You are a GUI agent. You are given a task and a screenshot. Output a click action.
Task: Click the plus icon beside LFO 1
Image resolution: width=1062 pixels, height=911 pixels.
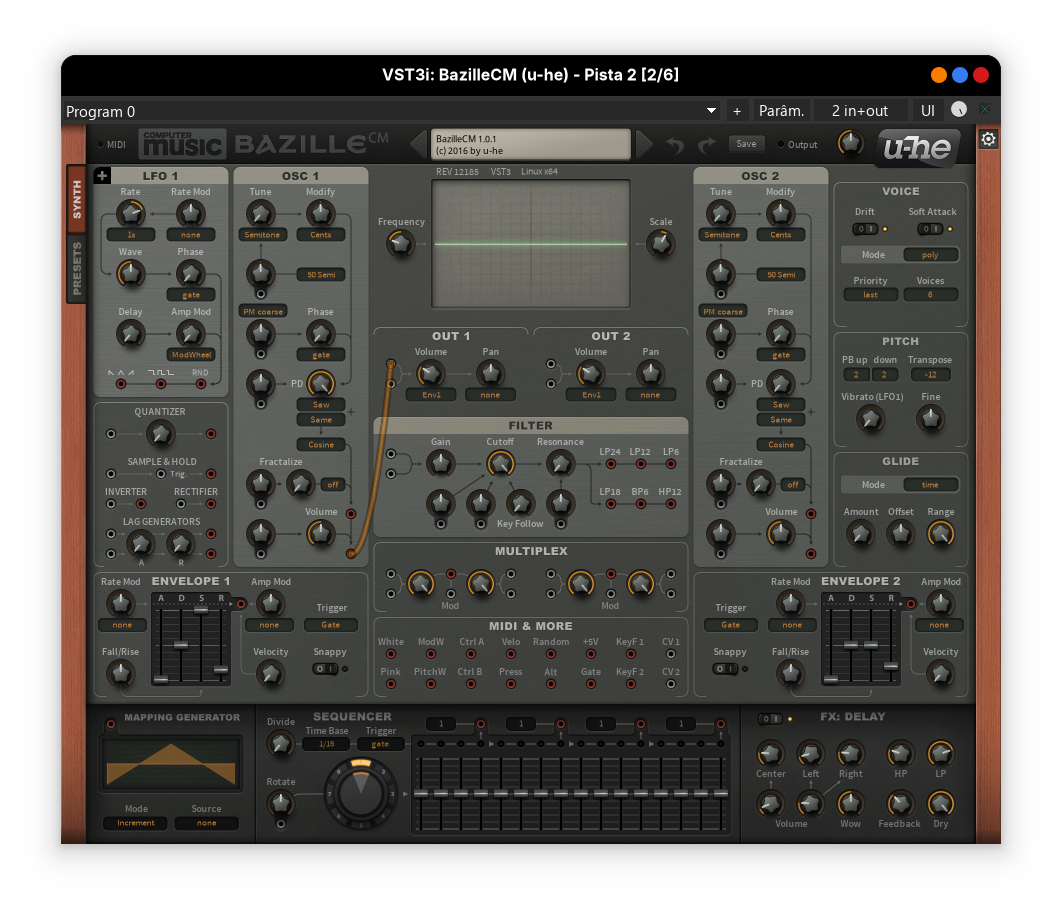[102, 176]
